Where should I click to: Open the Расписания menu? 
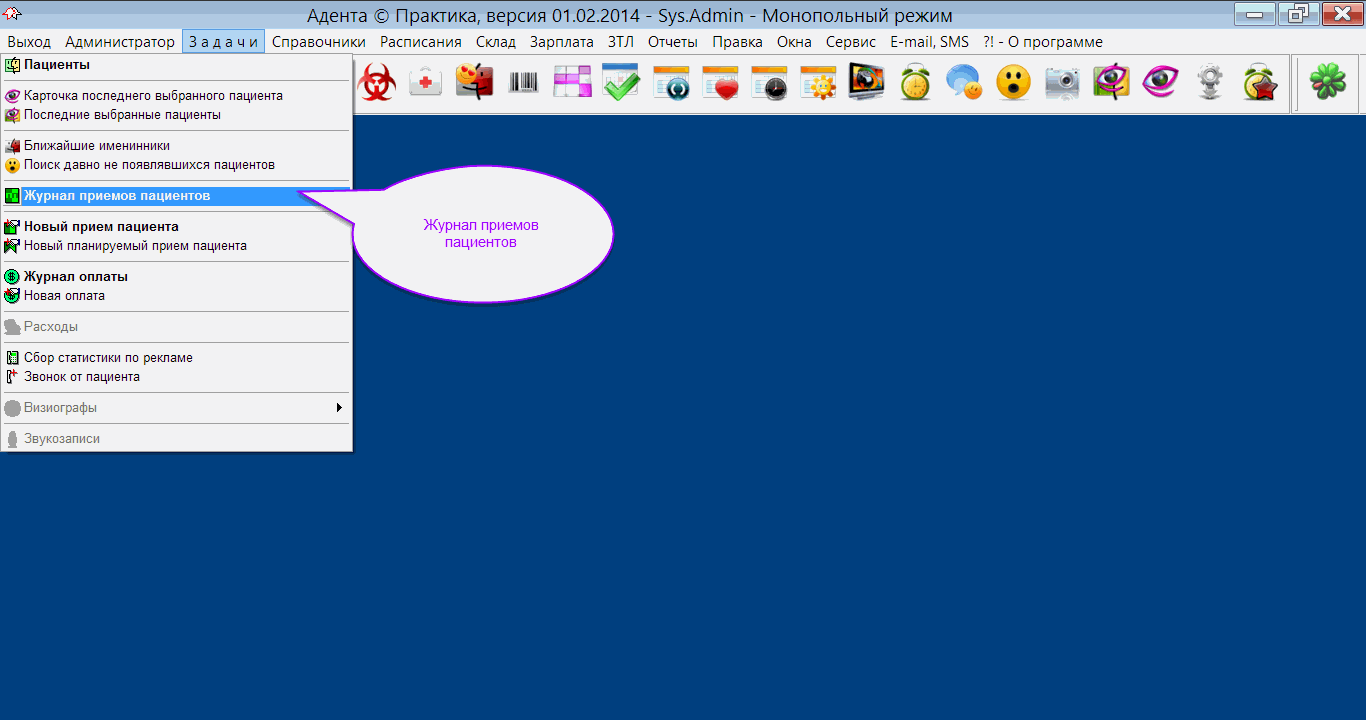tap(420, 42)
